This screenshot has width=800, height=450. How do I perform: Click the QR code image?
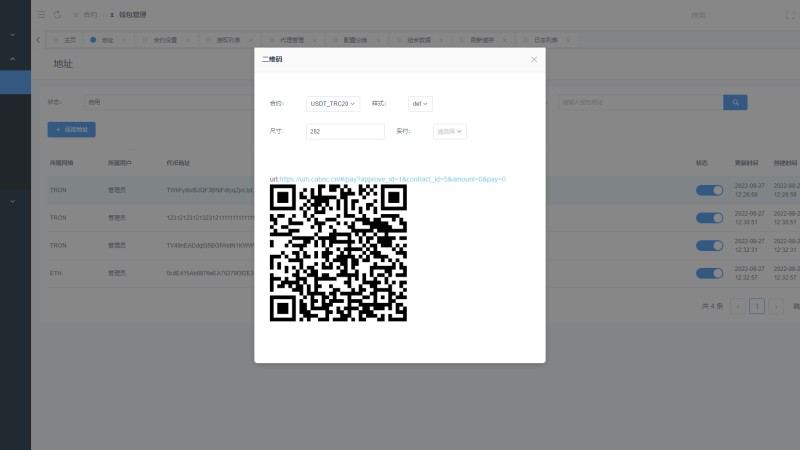tap(338, 253)
